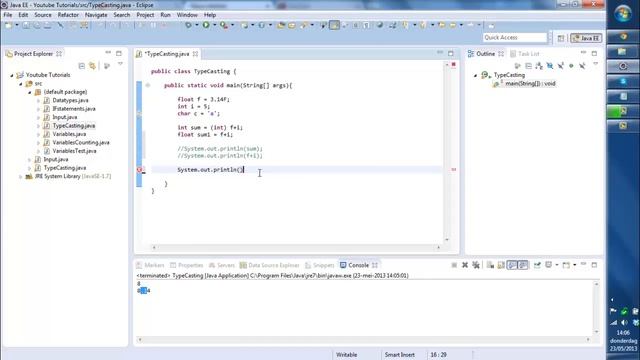The width and height of the screenshot is (640, 360).
Task: Open the Window menu
Action: 187,15
